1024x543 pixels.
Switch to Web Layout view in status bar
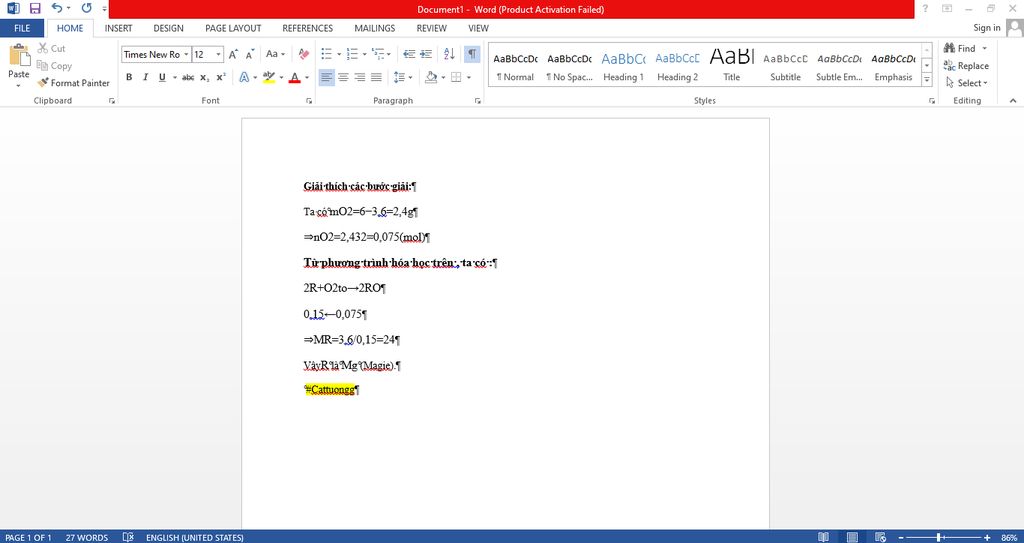click(882, 537)
